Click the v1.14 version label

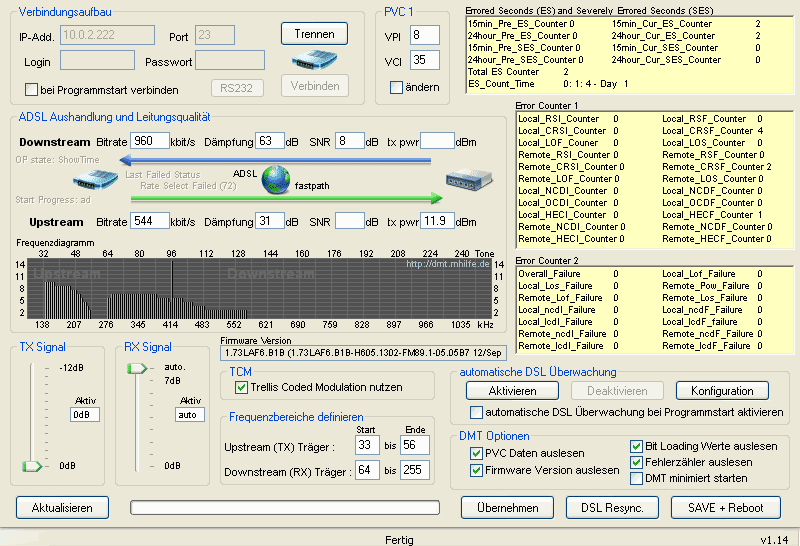pos(774,540)
